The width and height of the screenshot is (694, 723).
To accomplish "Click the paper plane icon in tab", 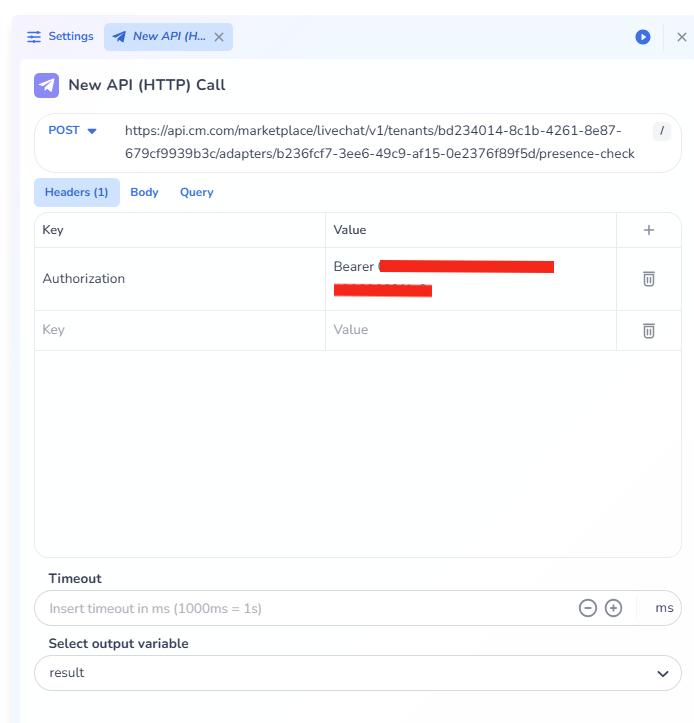I will tap(119, 37).
